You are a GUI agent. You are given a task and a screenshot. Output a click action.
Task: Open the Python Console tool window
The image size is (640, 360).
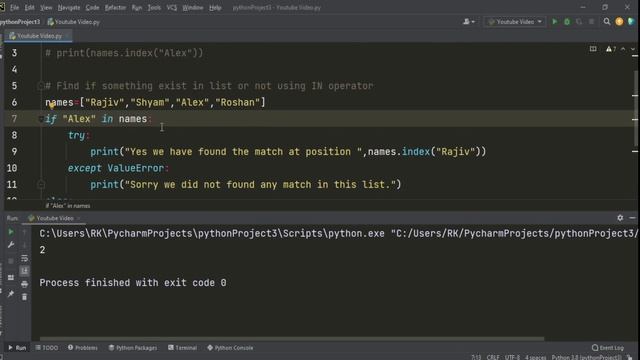(230, 348)
